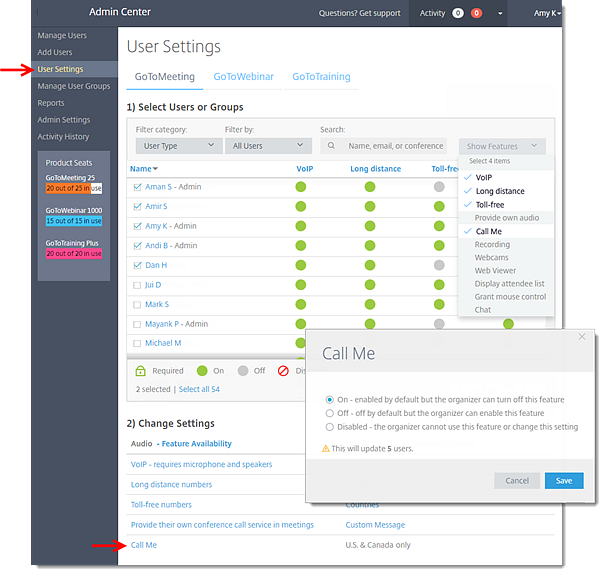The height and width of the screenshot is (570, 600).
Task: Check Mark S checkbox
Action: [137, 305]
